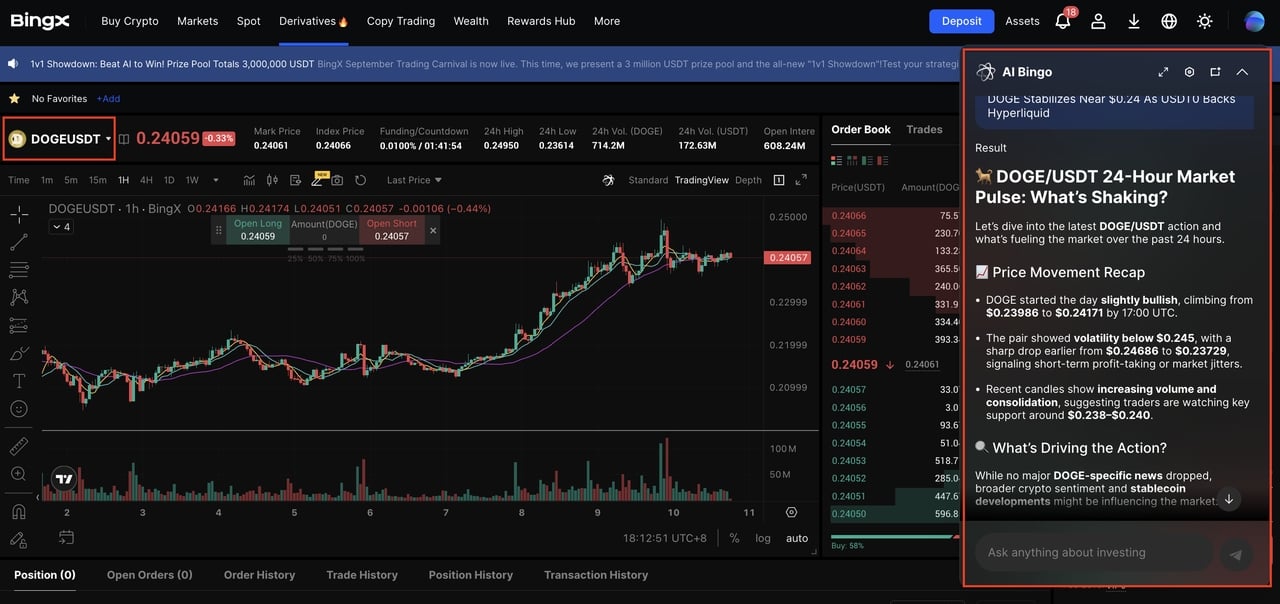Image resolution: width=1280 pixels, height=604 pixels.
Task: Select the brush drawing tool
Action: (x=18, y=353)
